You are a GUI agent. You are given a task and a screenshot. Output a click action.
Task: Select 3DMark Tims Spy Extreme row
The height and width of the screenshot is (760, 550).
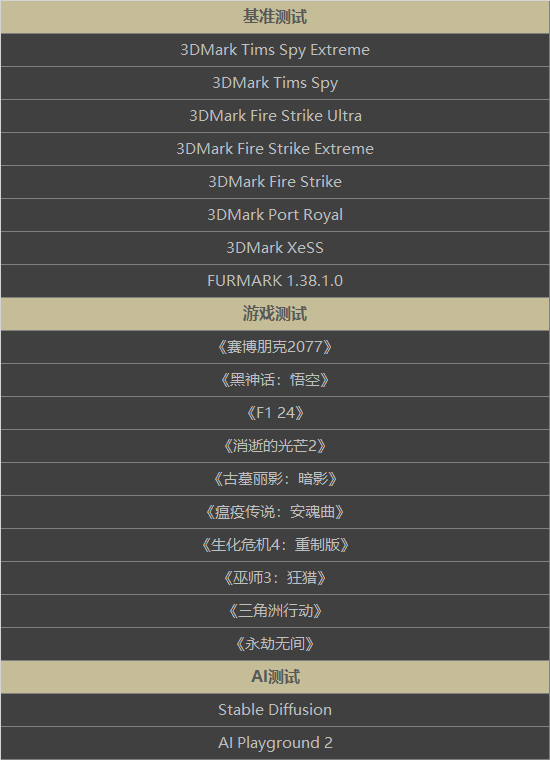pyautogui.click(x=275, y=50)
